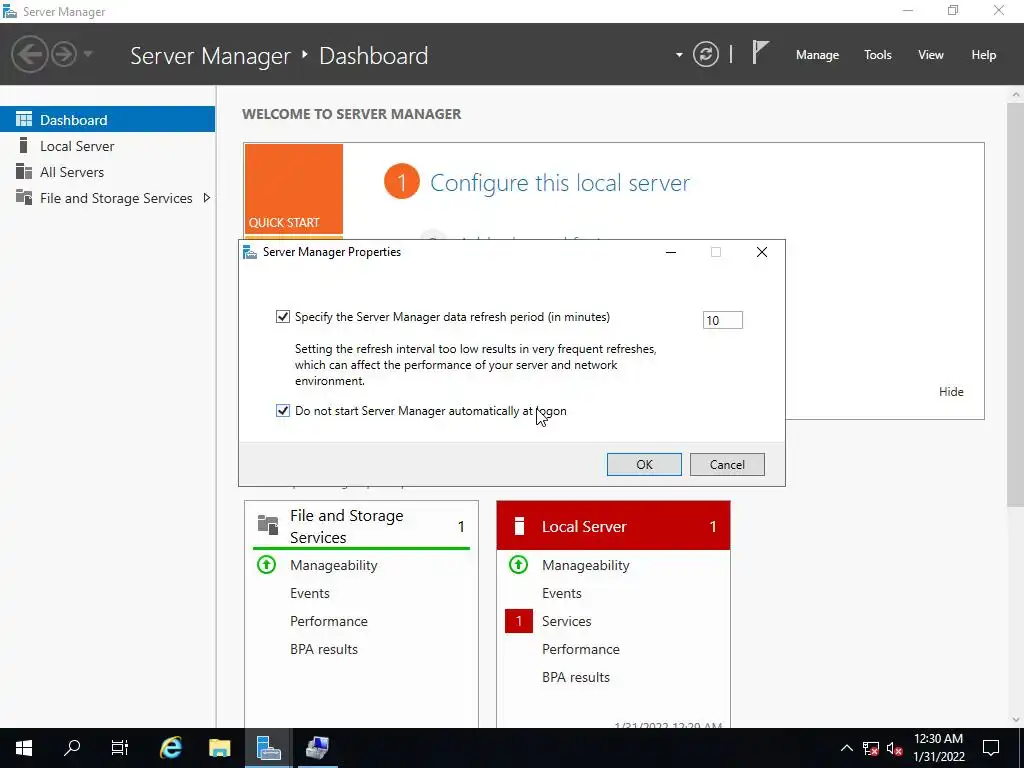
Task: Open the red Local Server tile header
Action: (613, 526)
